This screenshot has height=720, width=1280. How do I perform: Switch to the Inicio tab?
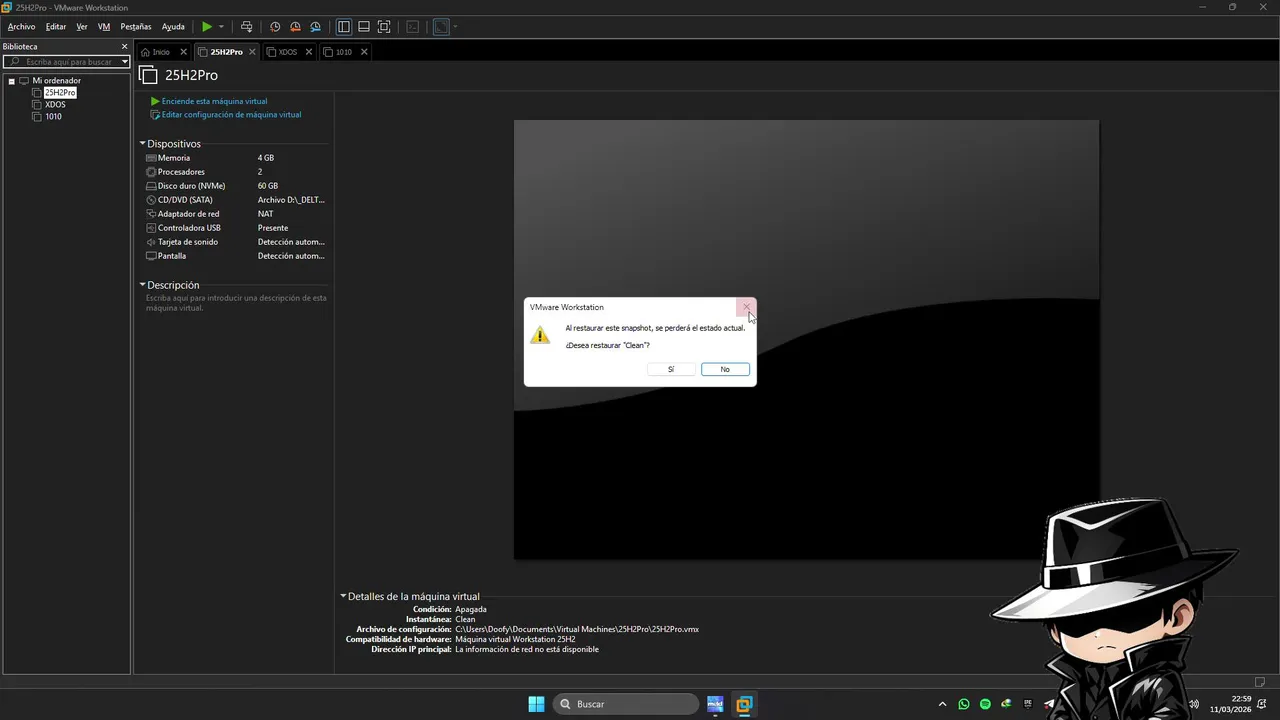(x=160, y=52)
